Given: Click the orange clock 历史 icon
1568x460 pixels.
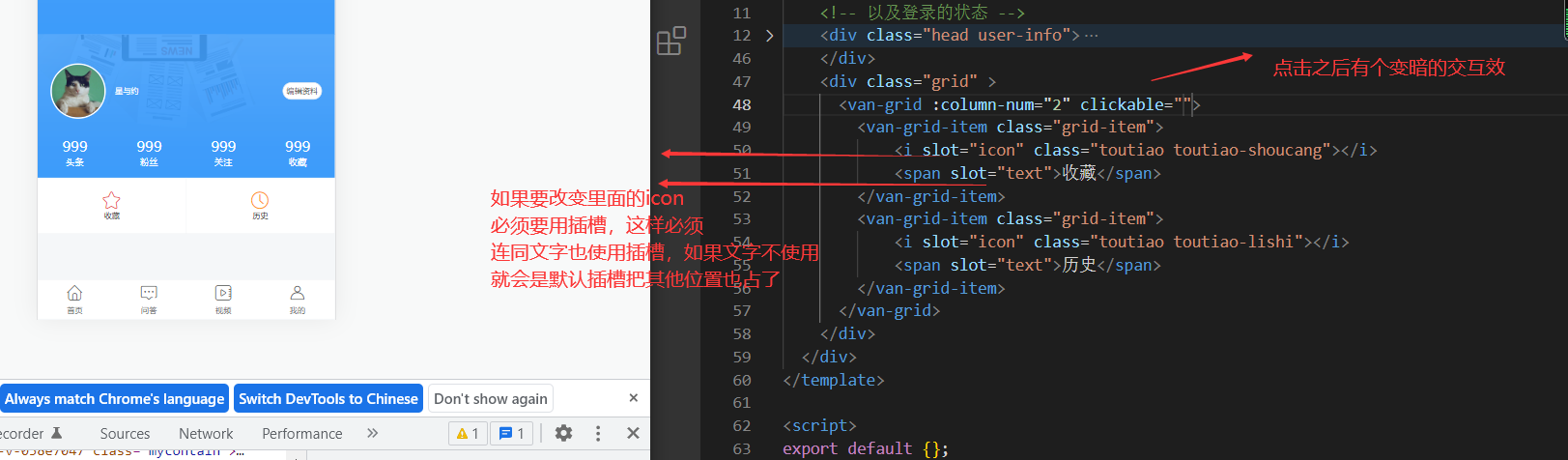Looking at the screenshot, I should [260, 200].
